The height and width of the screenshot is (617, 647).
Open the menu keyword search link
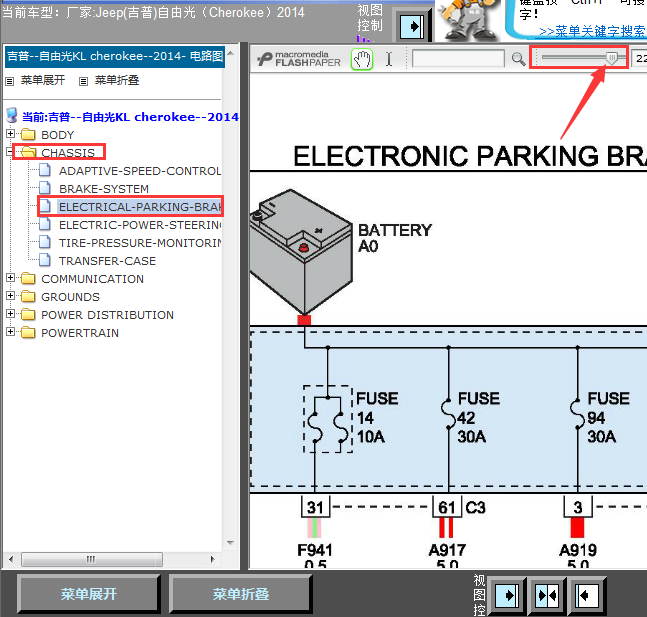tap(593, 31)
